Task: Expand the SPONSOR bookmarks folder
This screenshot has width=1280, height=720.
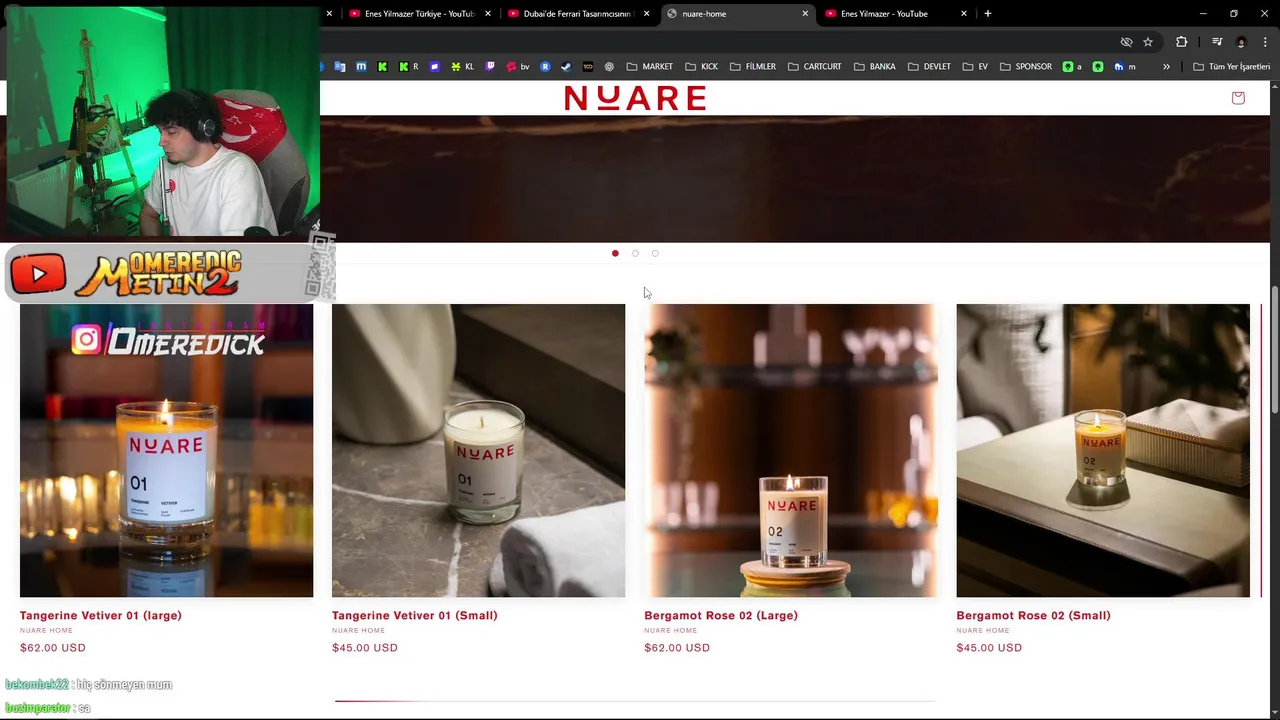Action: pyautogui.click(x=1025, y=66)
